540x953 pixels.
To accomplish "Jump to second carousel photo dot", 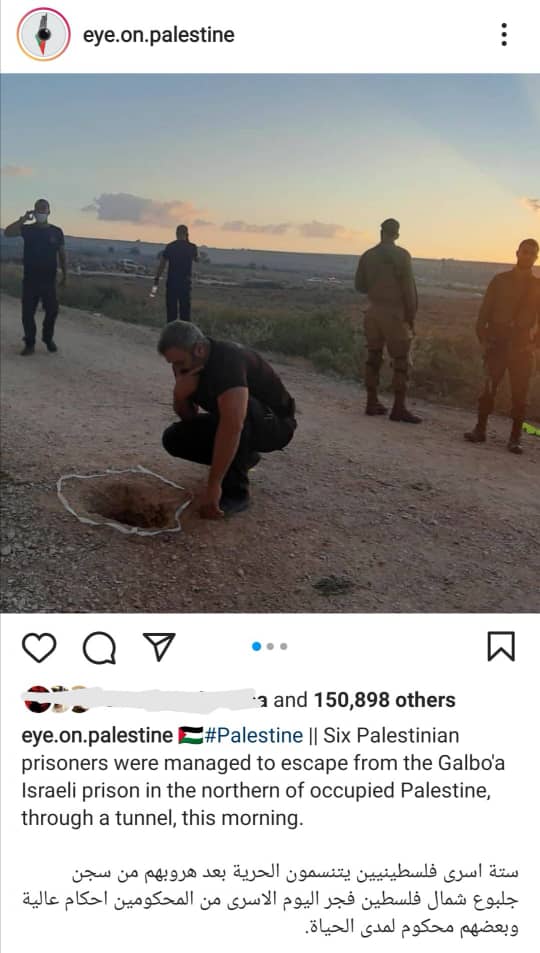I will tap(271, 647).
